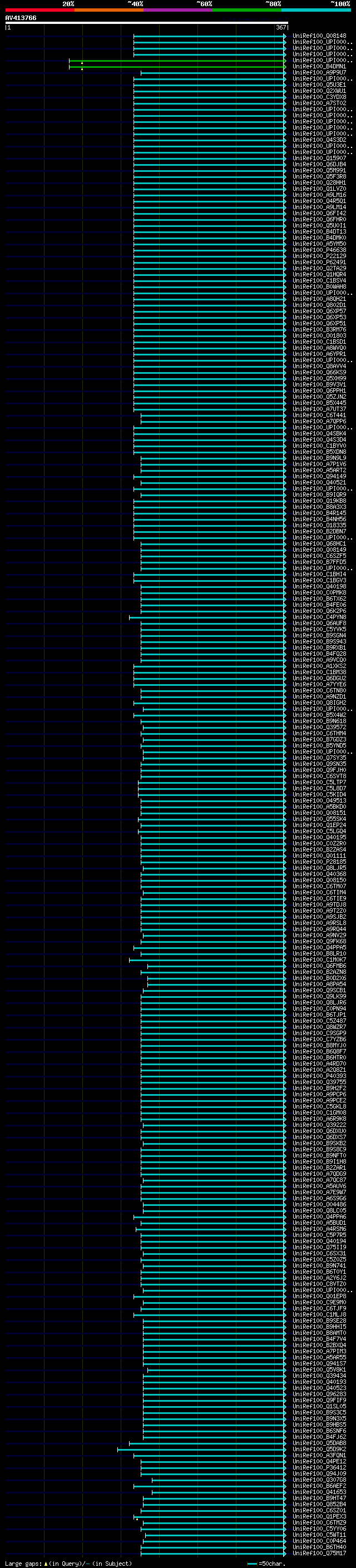Select the AV413766 query title
The width and height of the screenshot is (356, 1568).
pyautogui.click(x=21, y=18)
